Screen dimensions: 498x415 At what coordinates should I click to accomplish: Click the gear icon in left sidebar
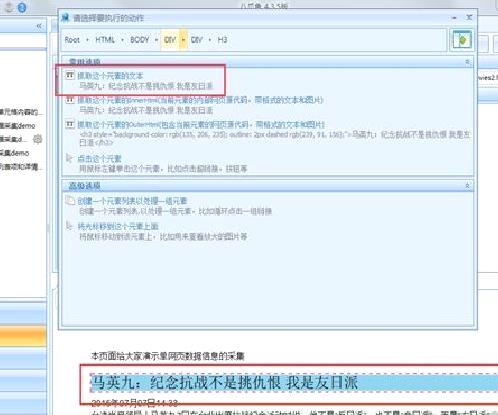(38, 139)
